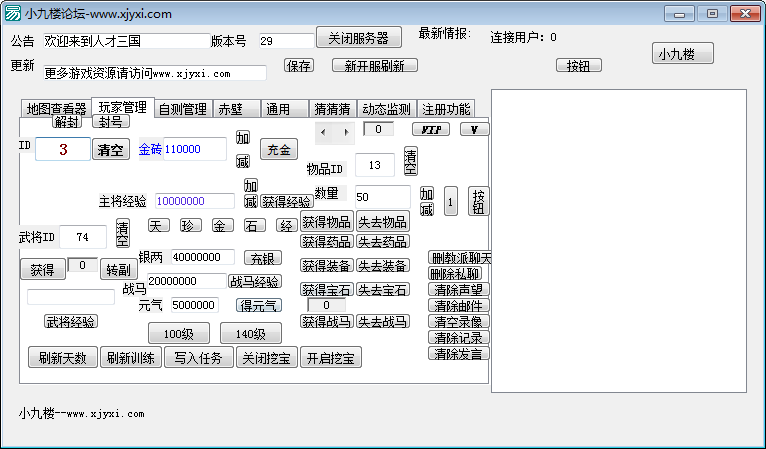Select the 动态监测 tab

[x=386, y=109]
